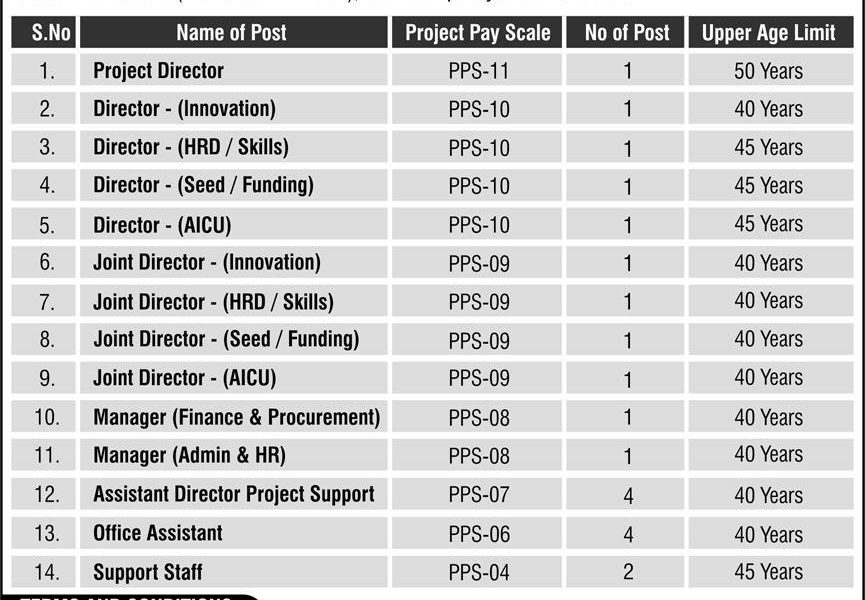865x600 pixels.
Task: Click the Upper Age Limit header
Action: (x=768, y=32)
